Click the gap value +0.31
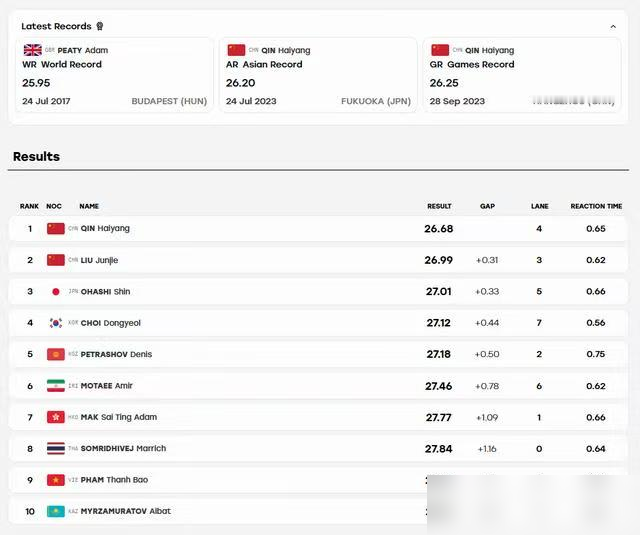 tap(487, 260)
